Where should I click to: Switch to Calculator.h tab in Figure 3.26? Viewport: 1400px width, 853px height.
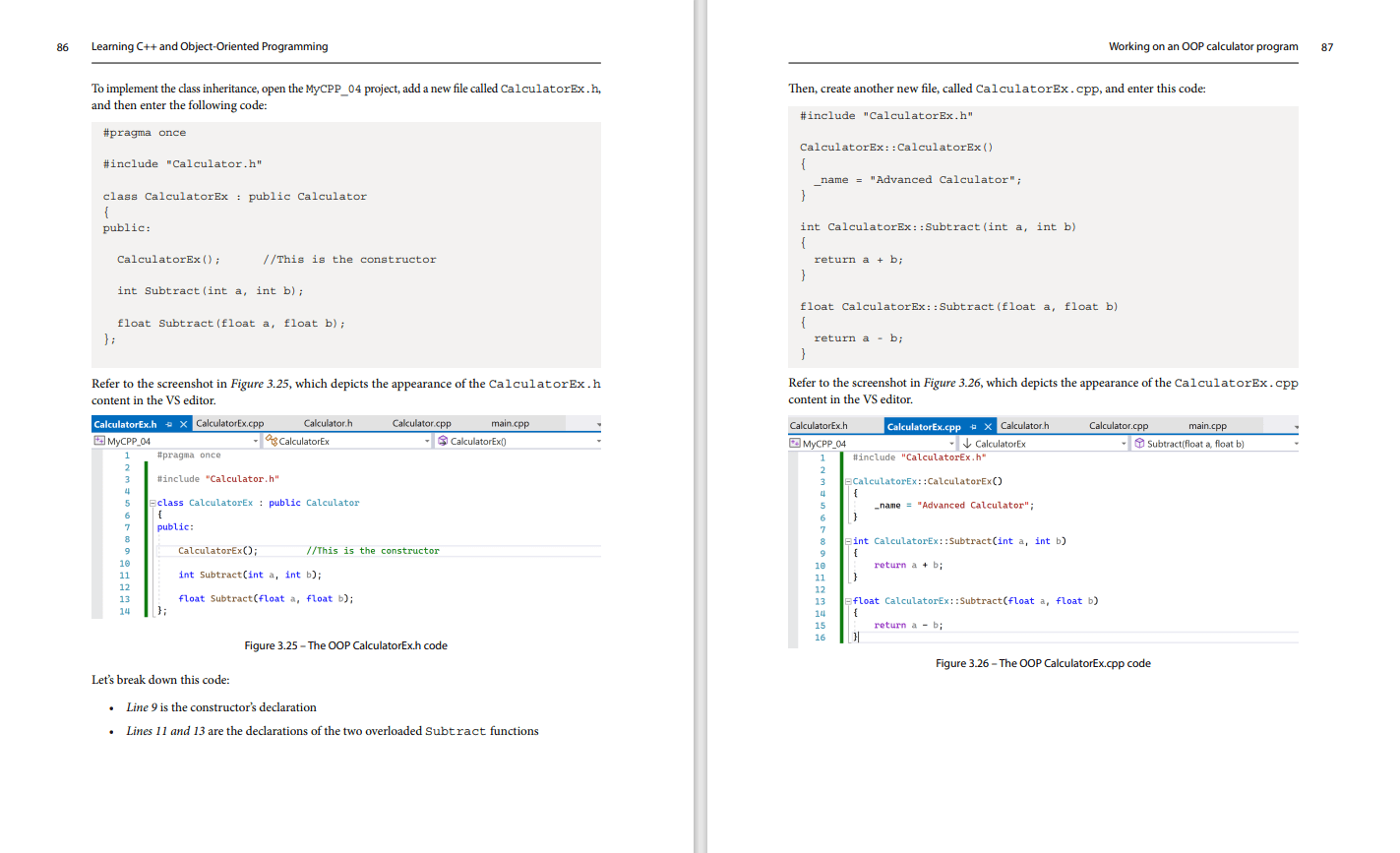coord(1024,426)
